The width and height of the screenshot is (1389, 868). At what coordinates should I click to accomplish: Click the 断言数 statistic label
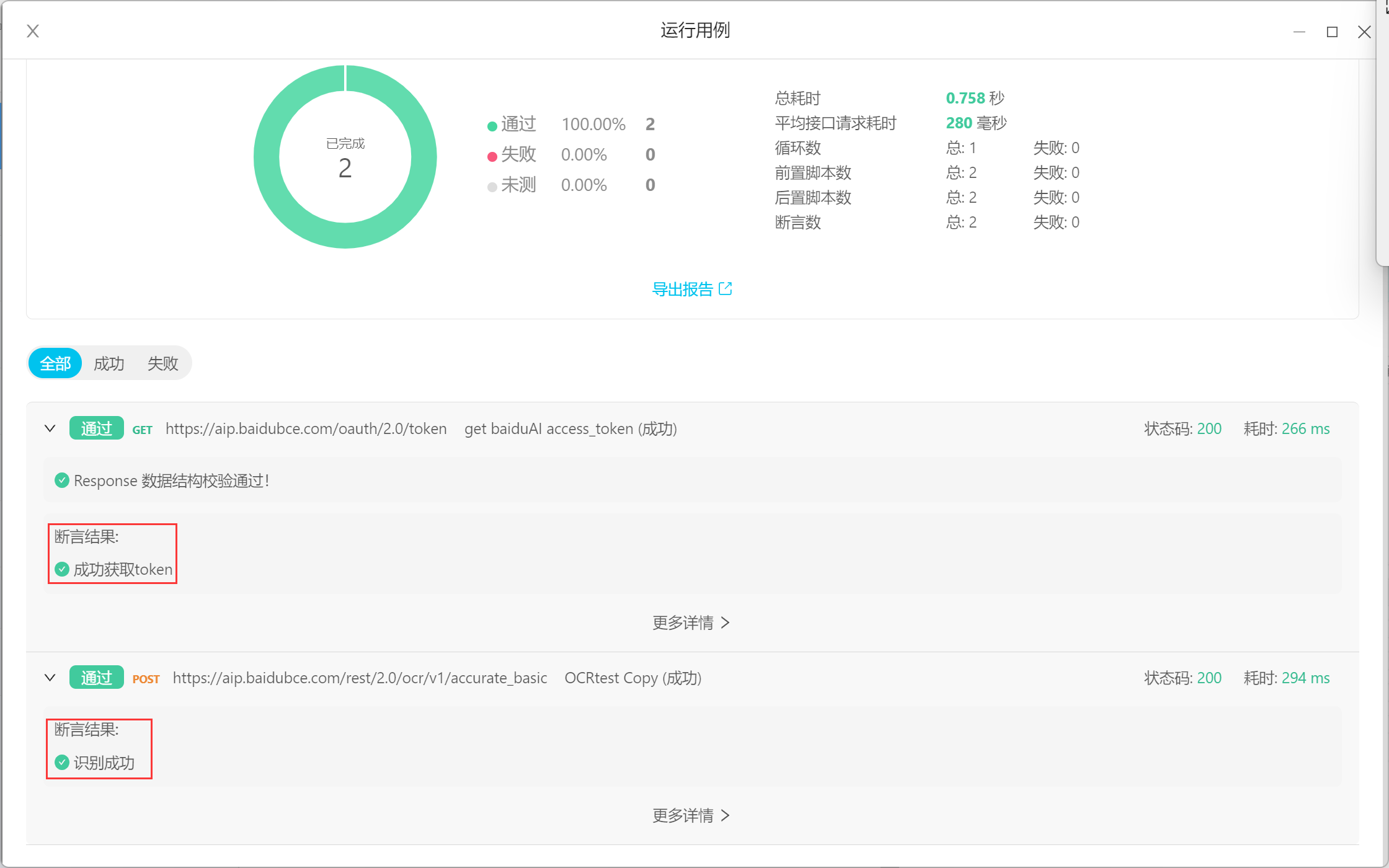coord(797,222)
